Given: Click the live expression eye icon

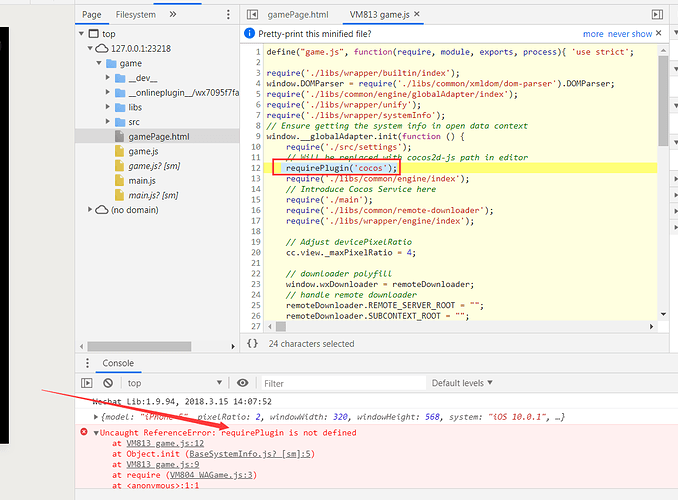Looking at the screenshot, I should (243, 383).
